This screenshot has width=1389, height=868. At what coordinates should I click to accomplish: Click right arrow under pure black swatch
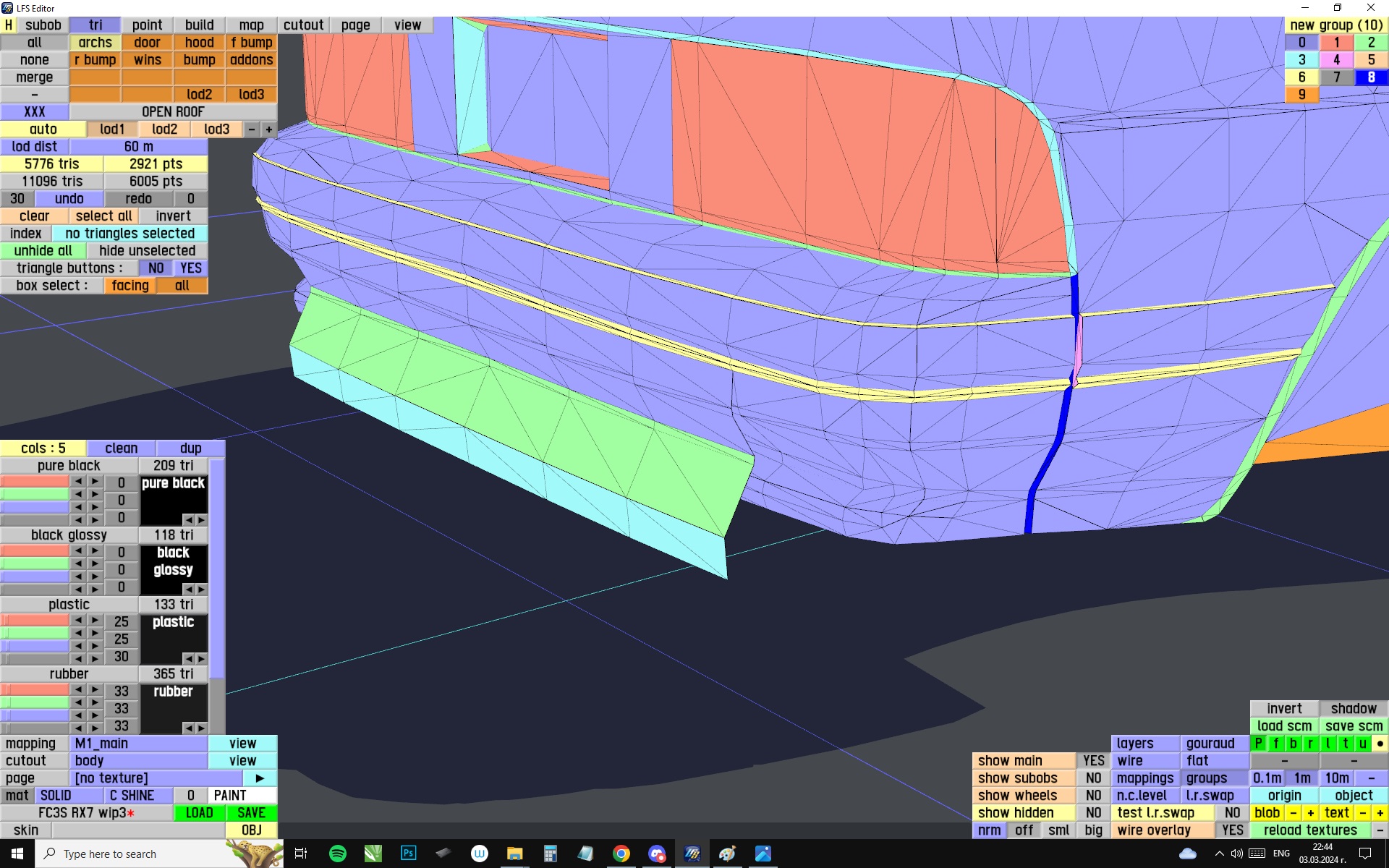coord(201,520)
